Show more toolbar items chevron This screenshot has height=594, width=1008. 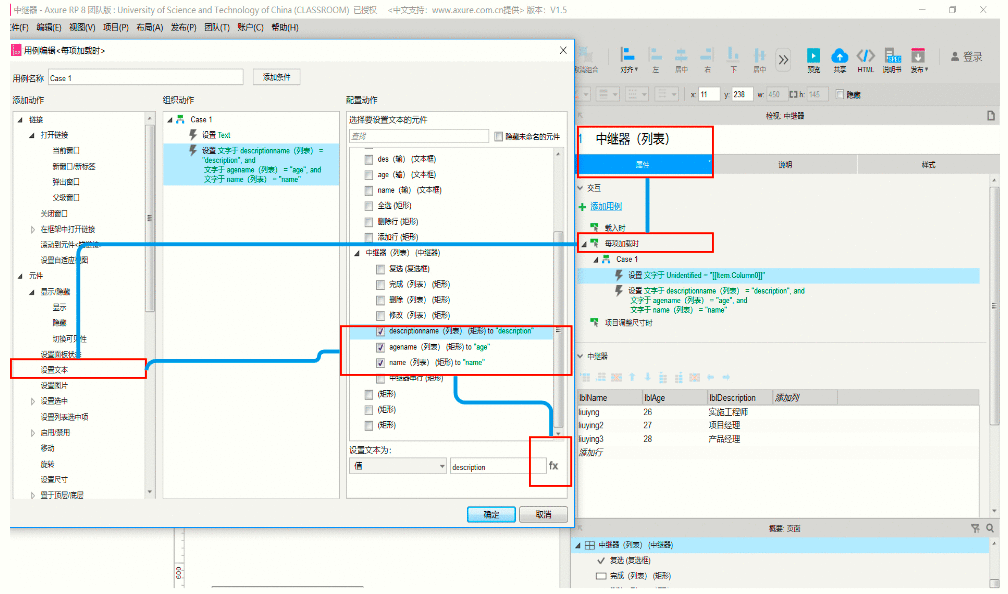(x=783, y=60)
